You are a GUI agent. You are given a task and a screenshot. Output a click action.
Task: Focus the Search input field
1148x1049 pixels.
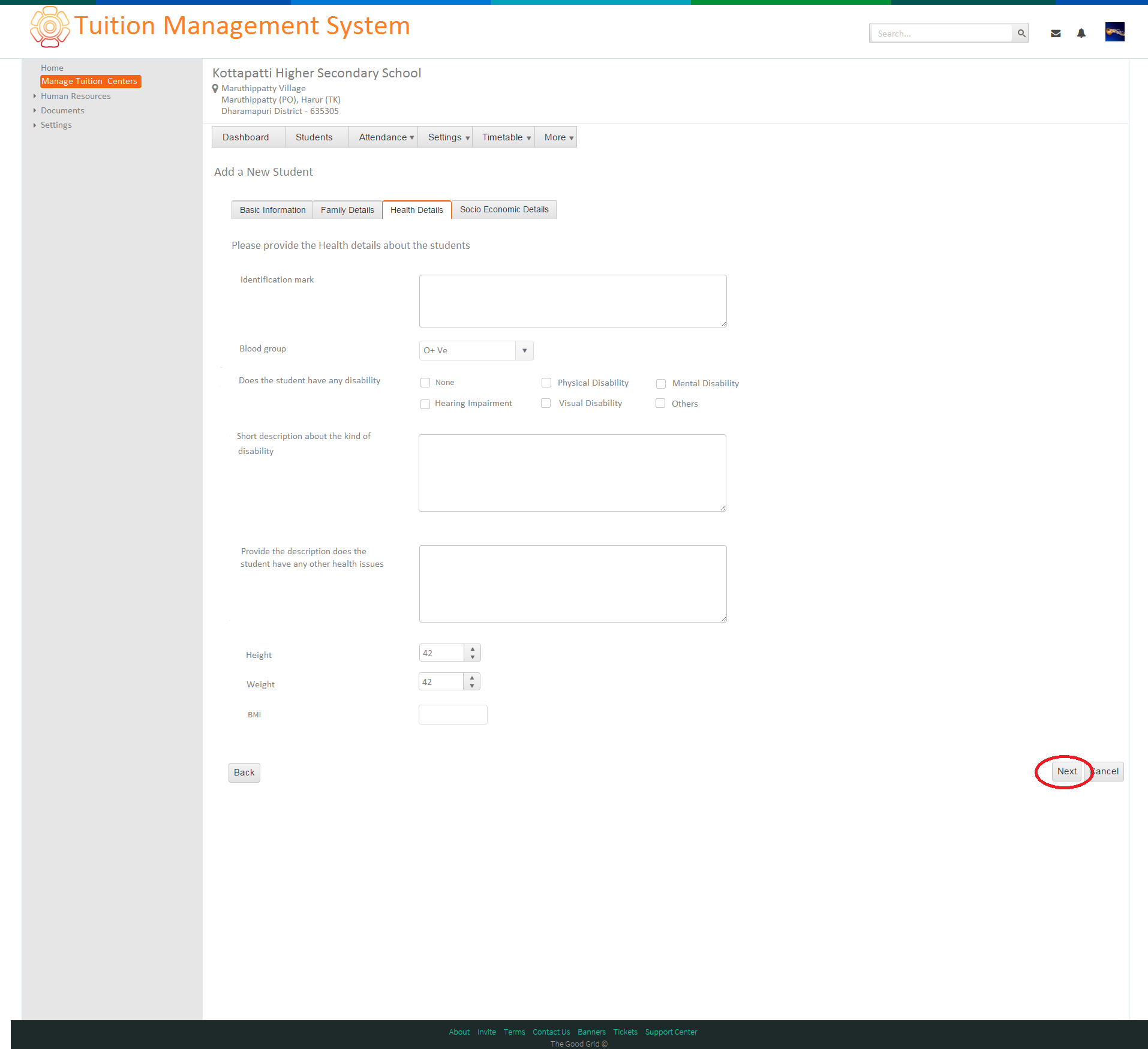click(x=942, y=34)
